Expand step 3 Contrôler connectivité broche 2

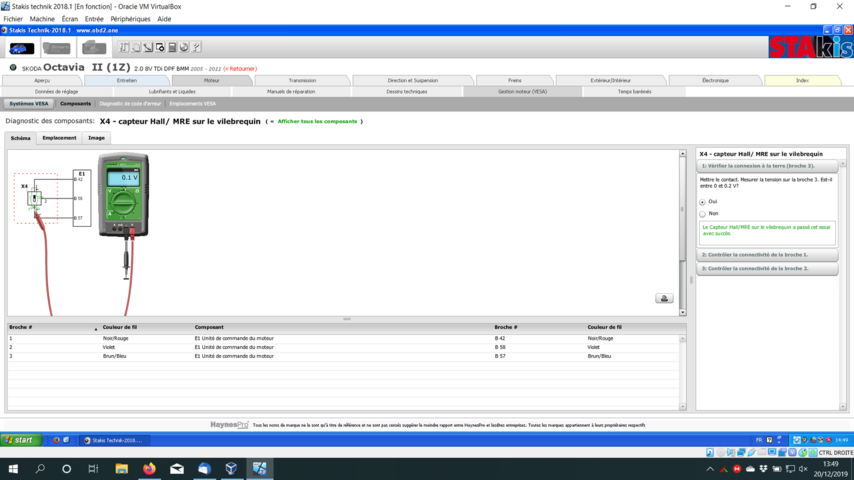pos(767,269)
